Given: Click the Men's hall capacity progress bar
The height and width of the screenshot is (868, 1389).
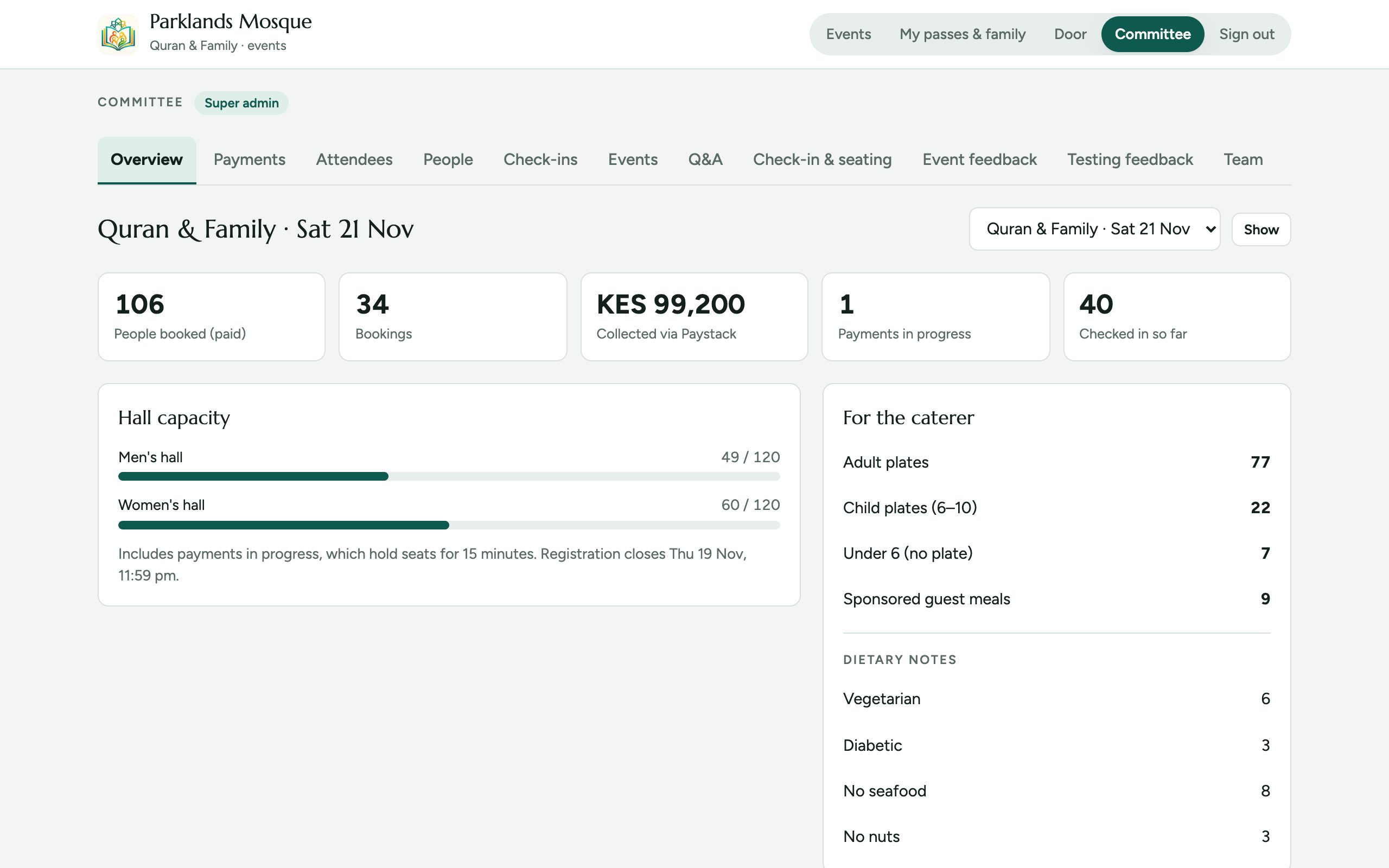Looking at the screenshot, I should point(449,476).
